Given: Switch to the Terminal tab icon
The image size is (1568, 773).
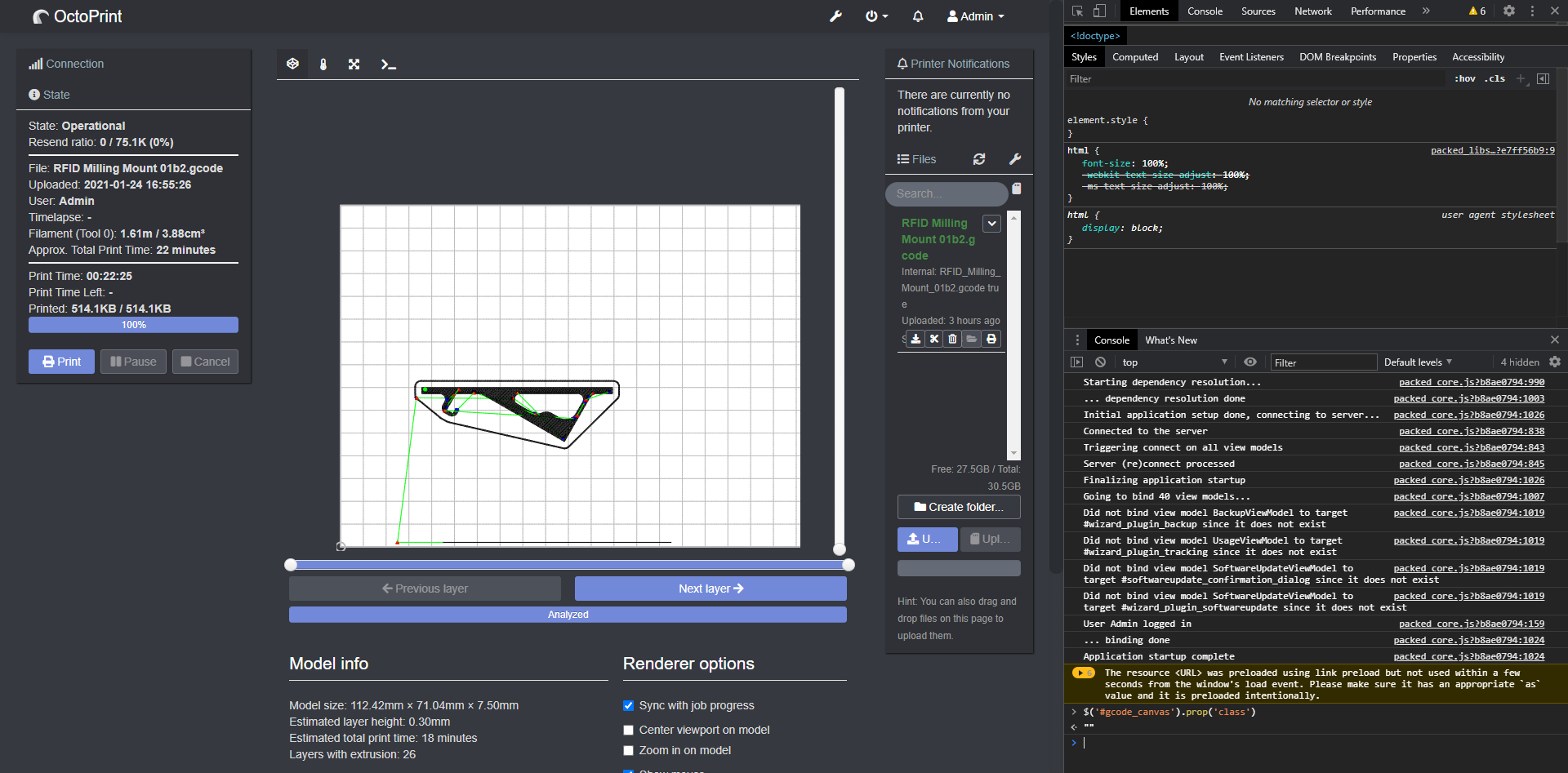Looking at the screenshot, I should (x=388, y=64).
